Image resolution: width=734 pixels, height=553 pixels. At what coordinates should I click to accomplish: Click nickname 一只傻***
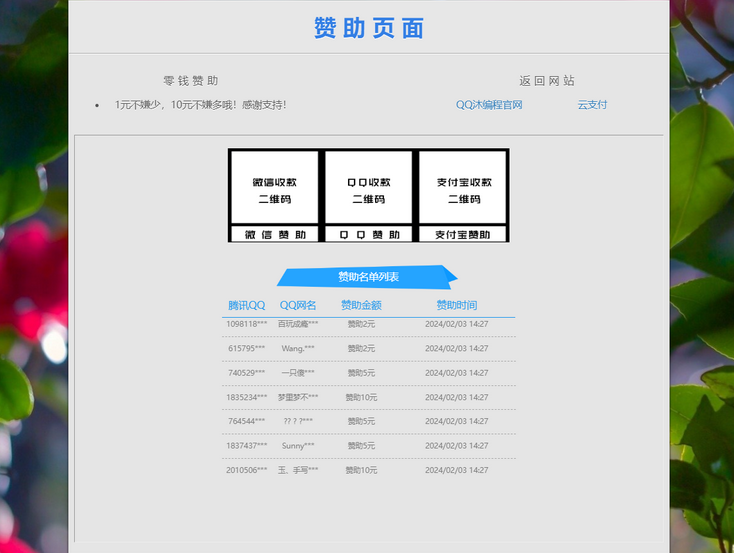tap(298, 373)
